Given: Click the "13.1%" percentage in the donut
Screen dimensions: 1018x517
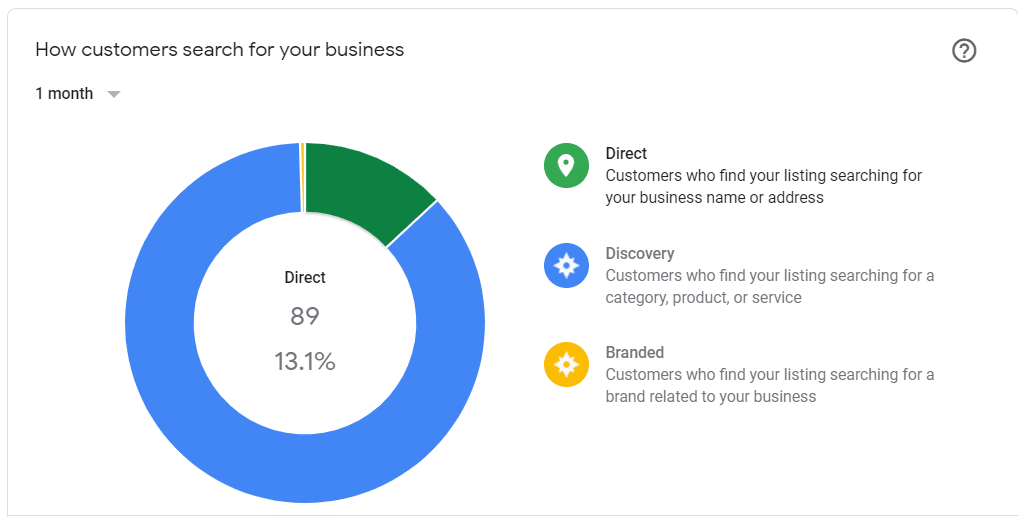Looking at the screenshot, I should click(304, 362).
